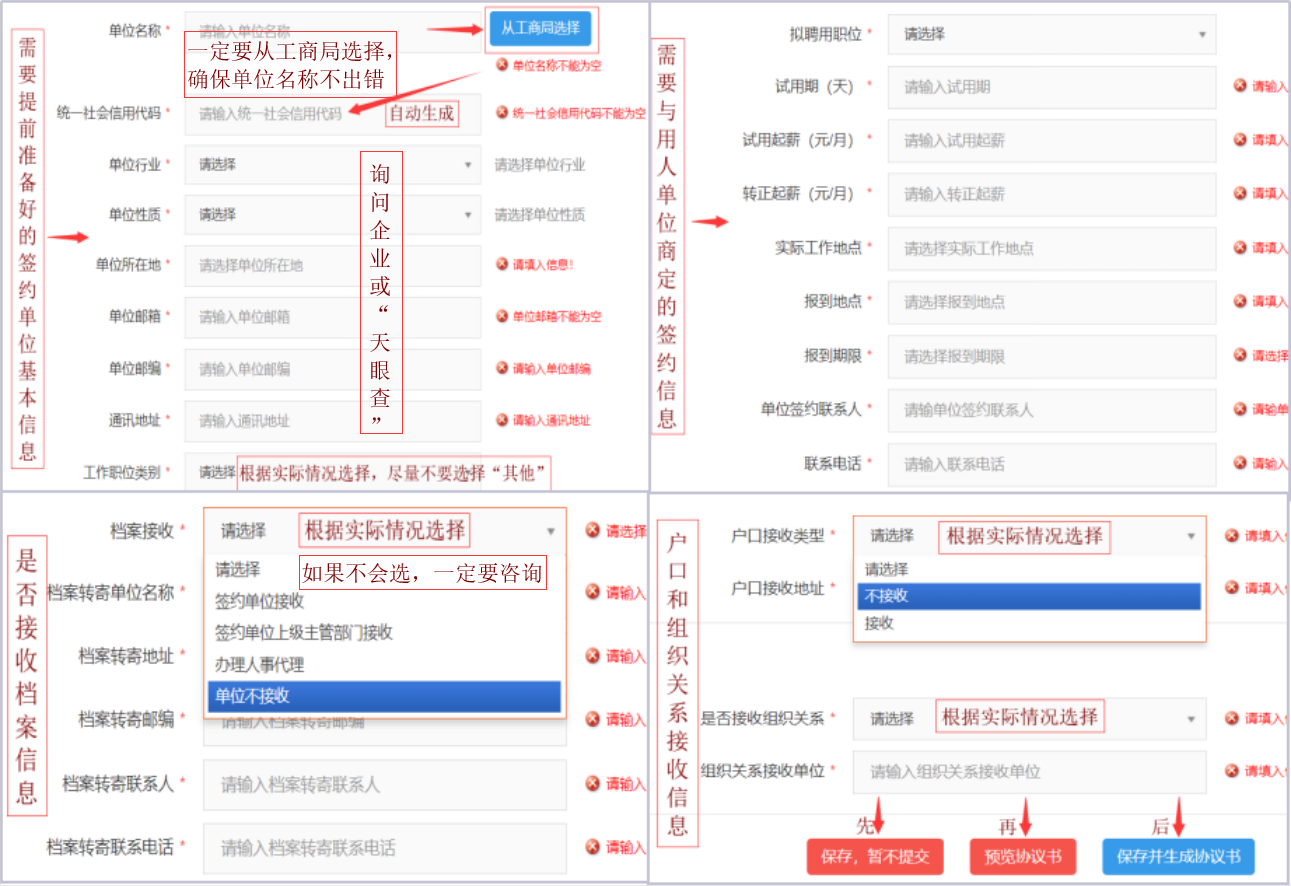Click the error icon next to 请输入通讯地址
The width and height of the screenshot is (1291, 886).
(503, 420)
